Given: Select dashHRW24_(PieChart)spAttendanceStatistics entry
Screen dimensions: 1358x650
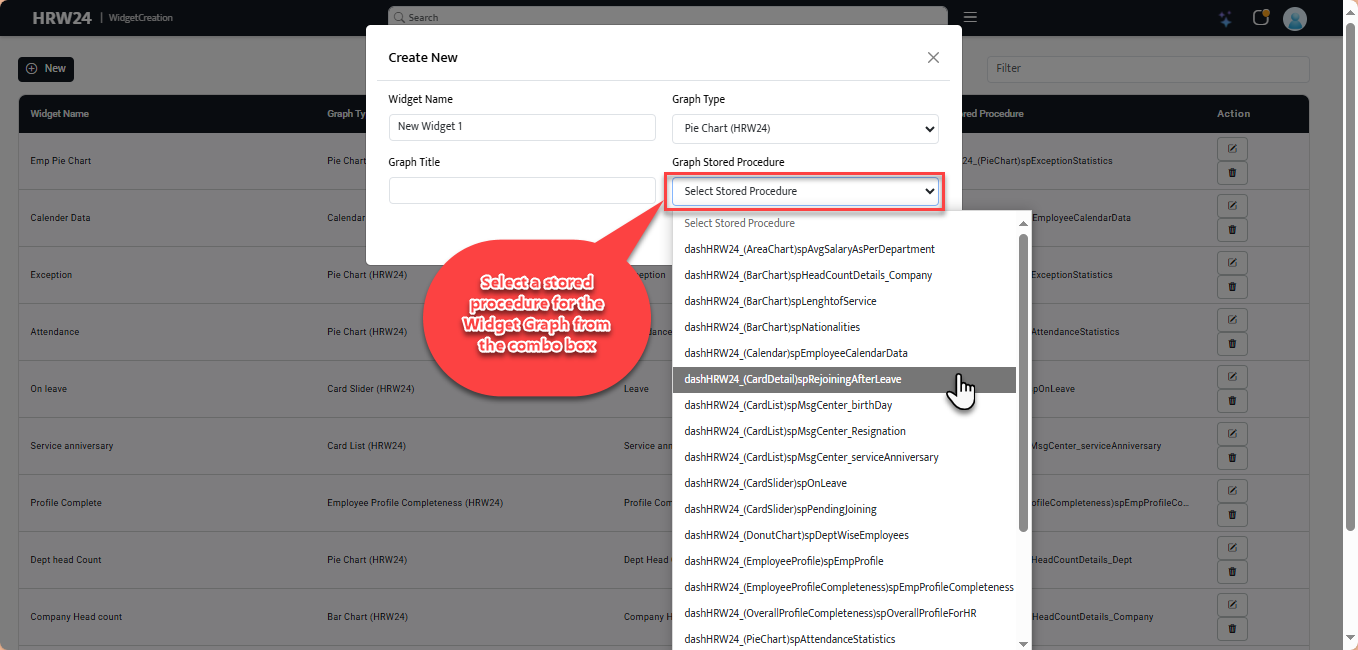Looking at the screenshot, I should click(x=789, y=639).
